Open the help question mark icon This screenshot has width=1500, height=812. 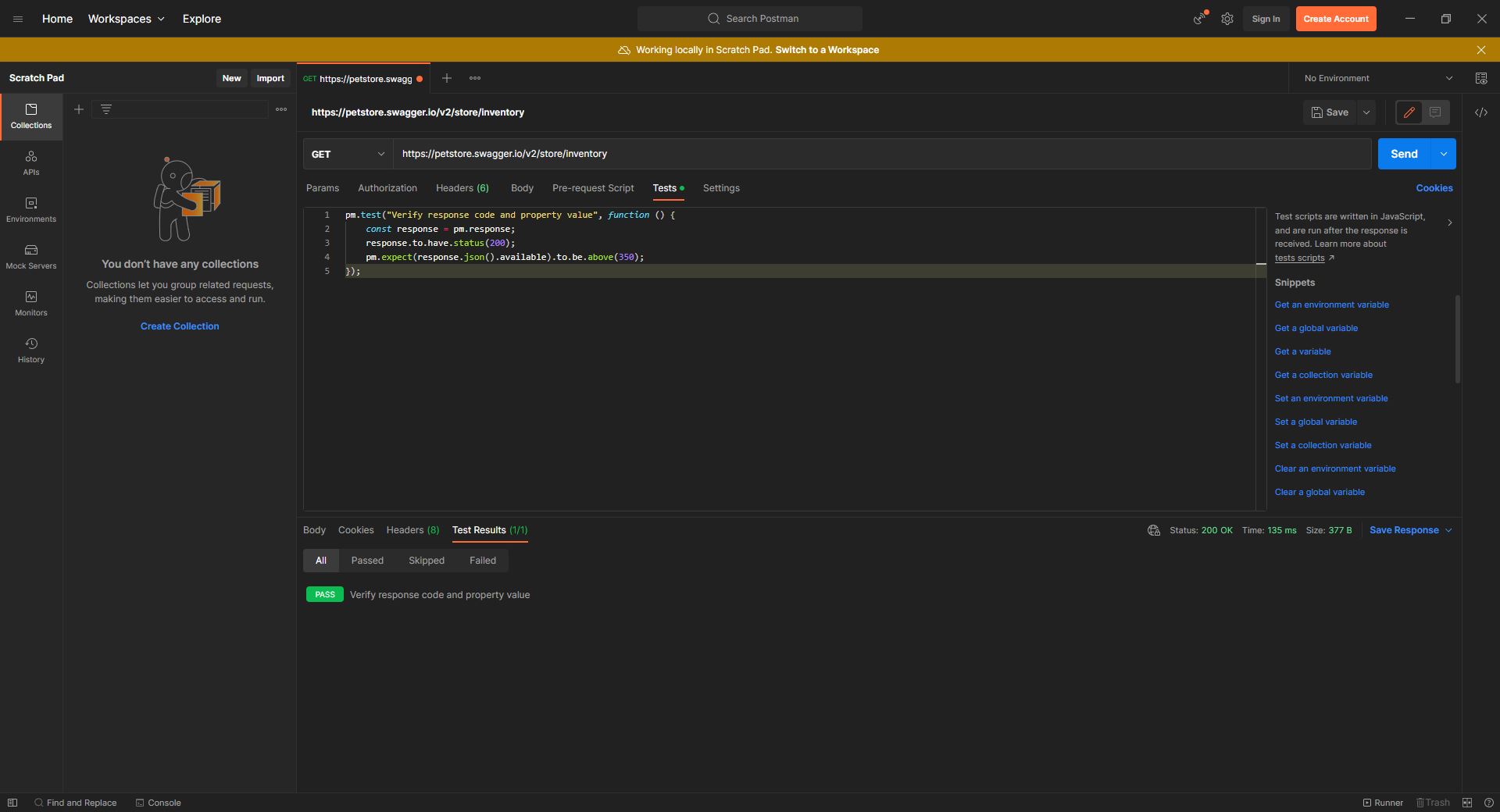(x=1489, y=803)
